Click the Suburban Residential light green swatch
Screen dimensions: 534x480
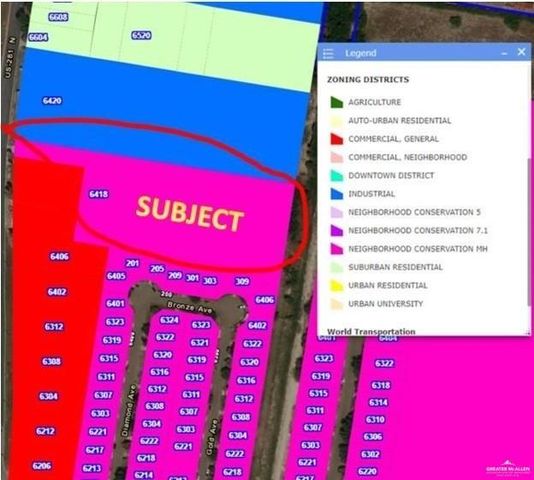click(x=336, y=267)
